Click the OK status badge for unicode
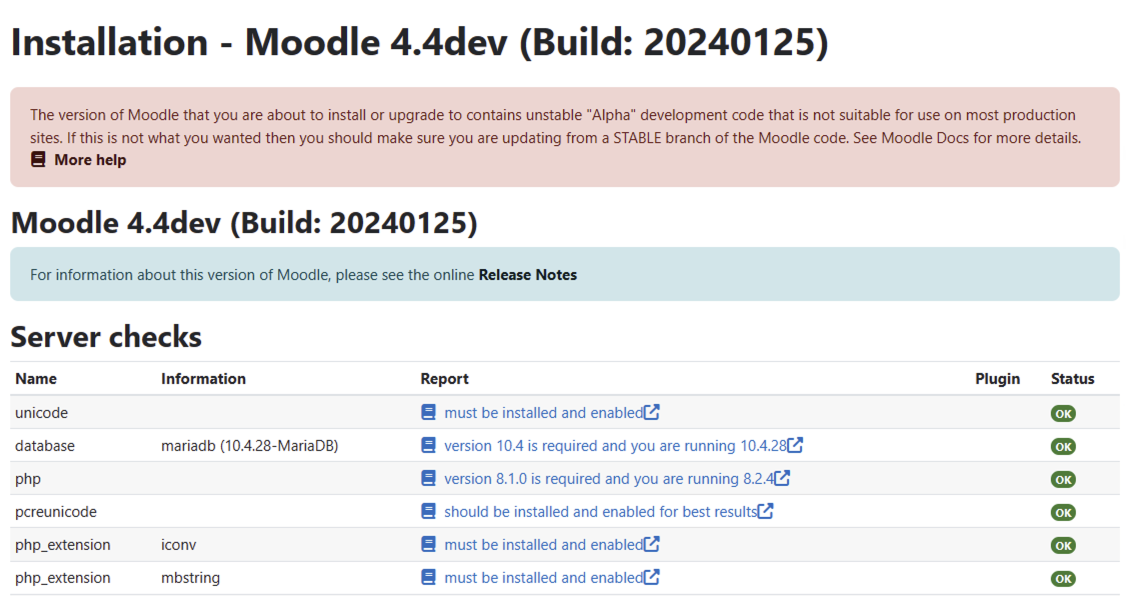1138x596 pixels. [1063, 414]
